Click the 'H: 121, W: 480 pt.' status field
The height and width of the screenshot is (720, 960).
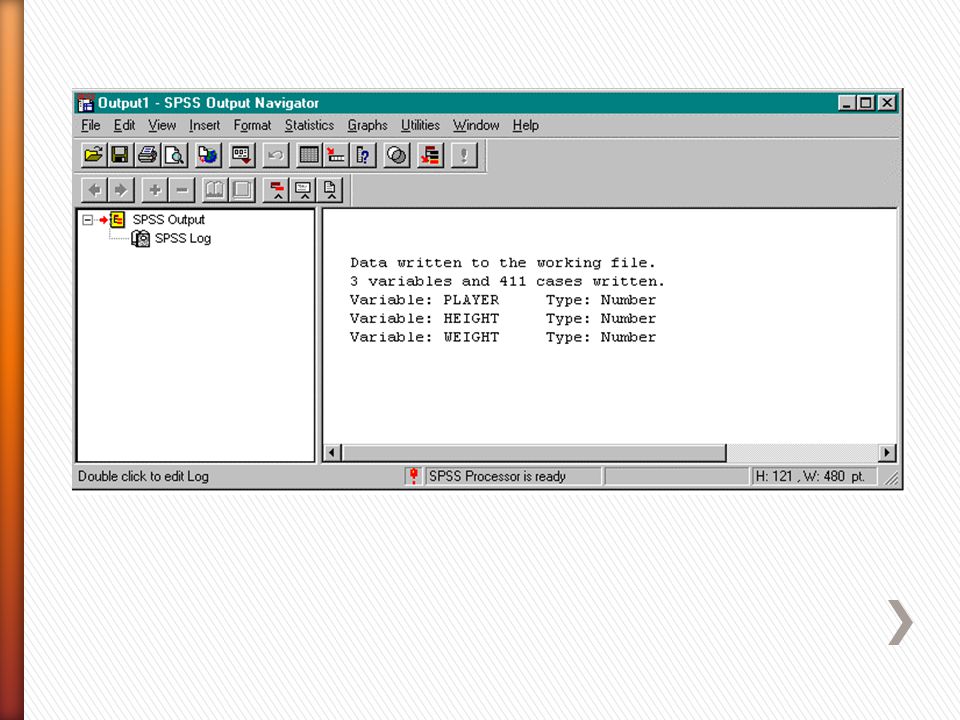click(814, 476)
